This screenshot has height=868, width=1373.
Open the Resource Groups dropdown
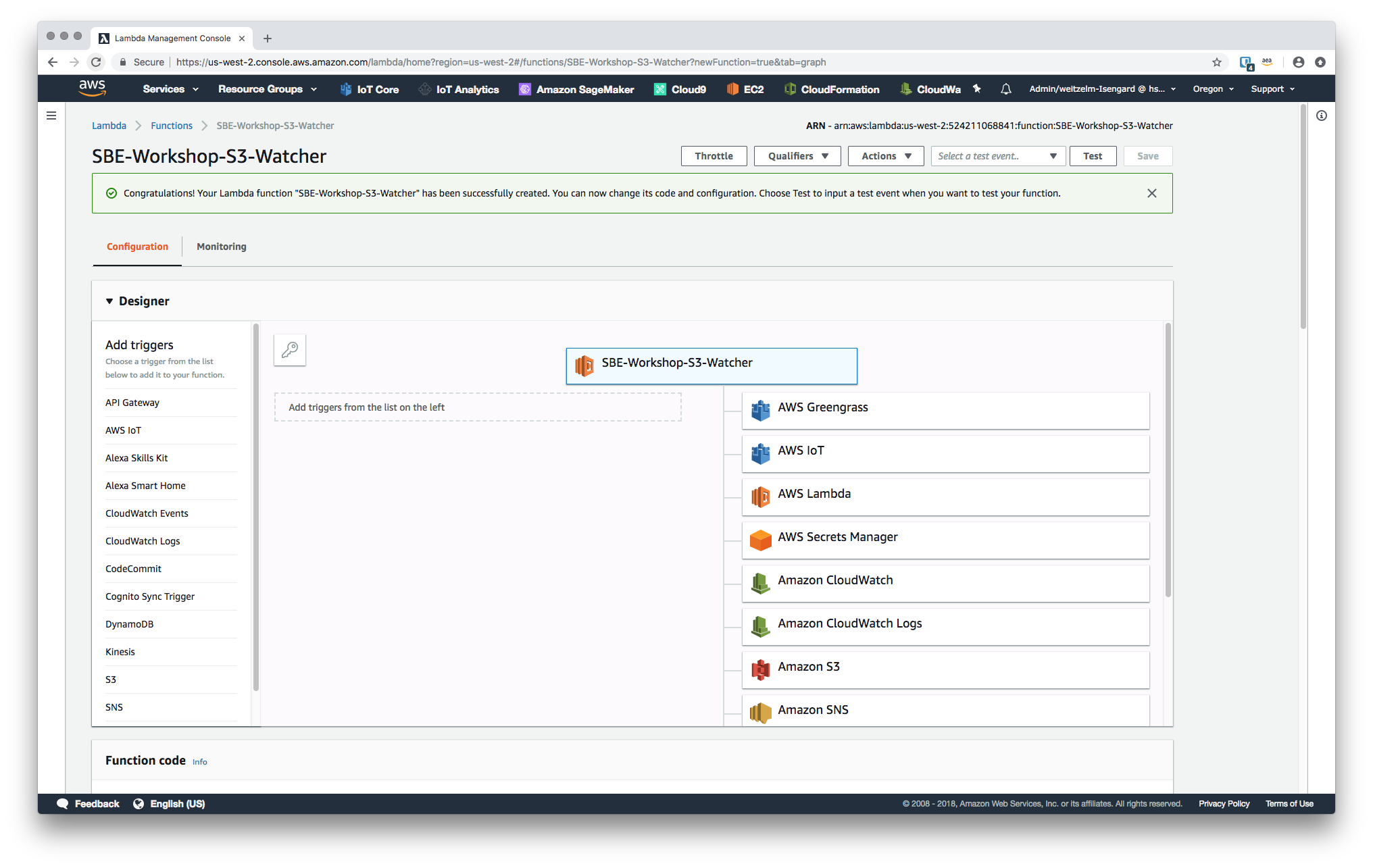tap(268, 89)
